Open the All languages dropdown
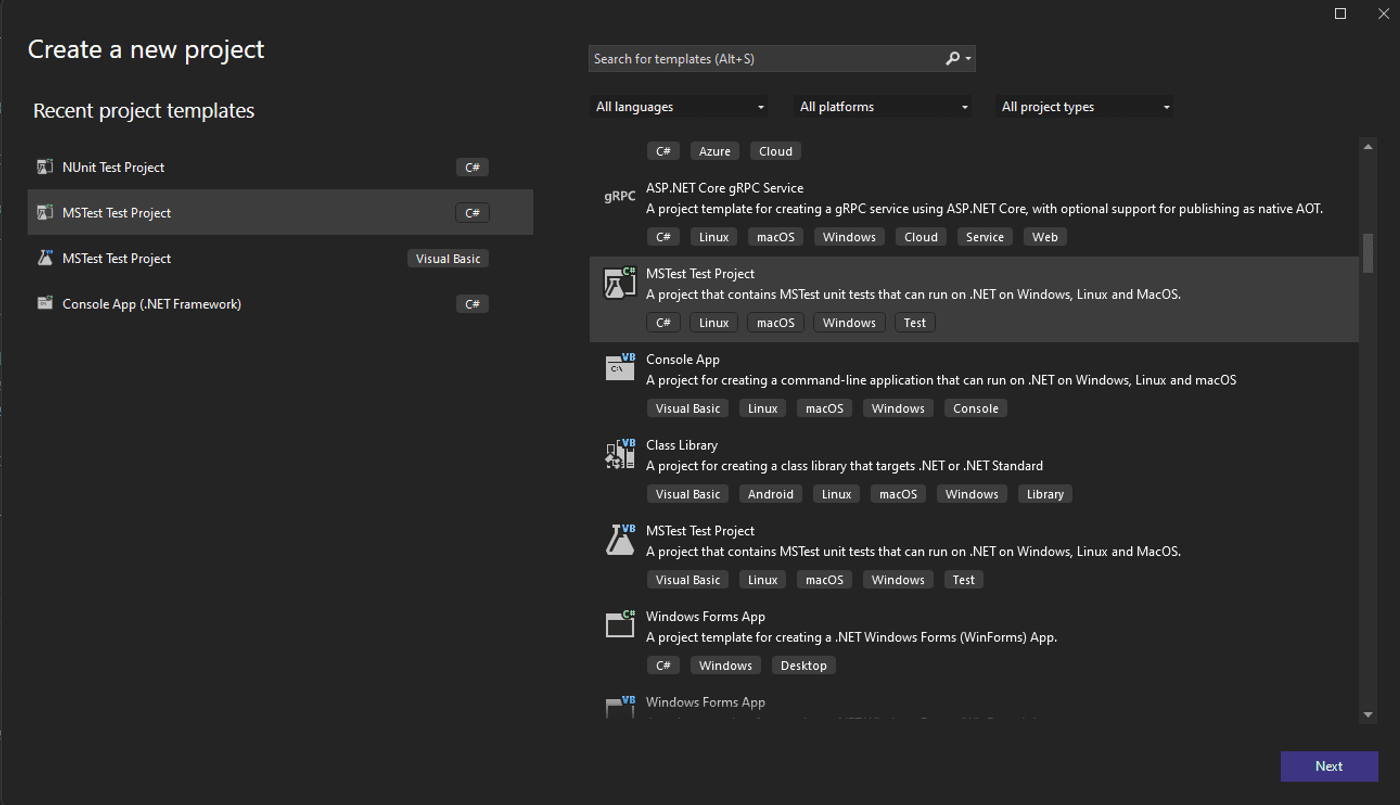The width and height of the screenshot is (1400, 805). pos(680,107)
